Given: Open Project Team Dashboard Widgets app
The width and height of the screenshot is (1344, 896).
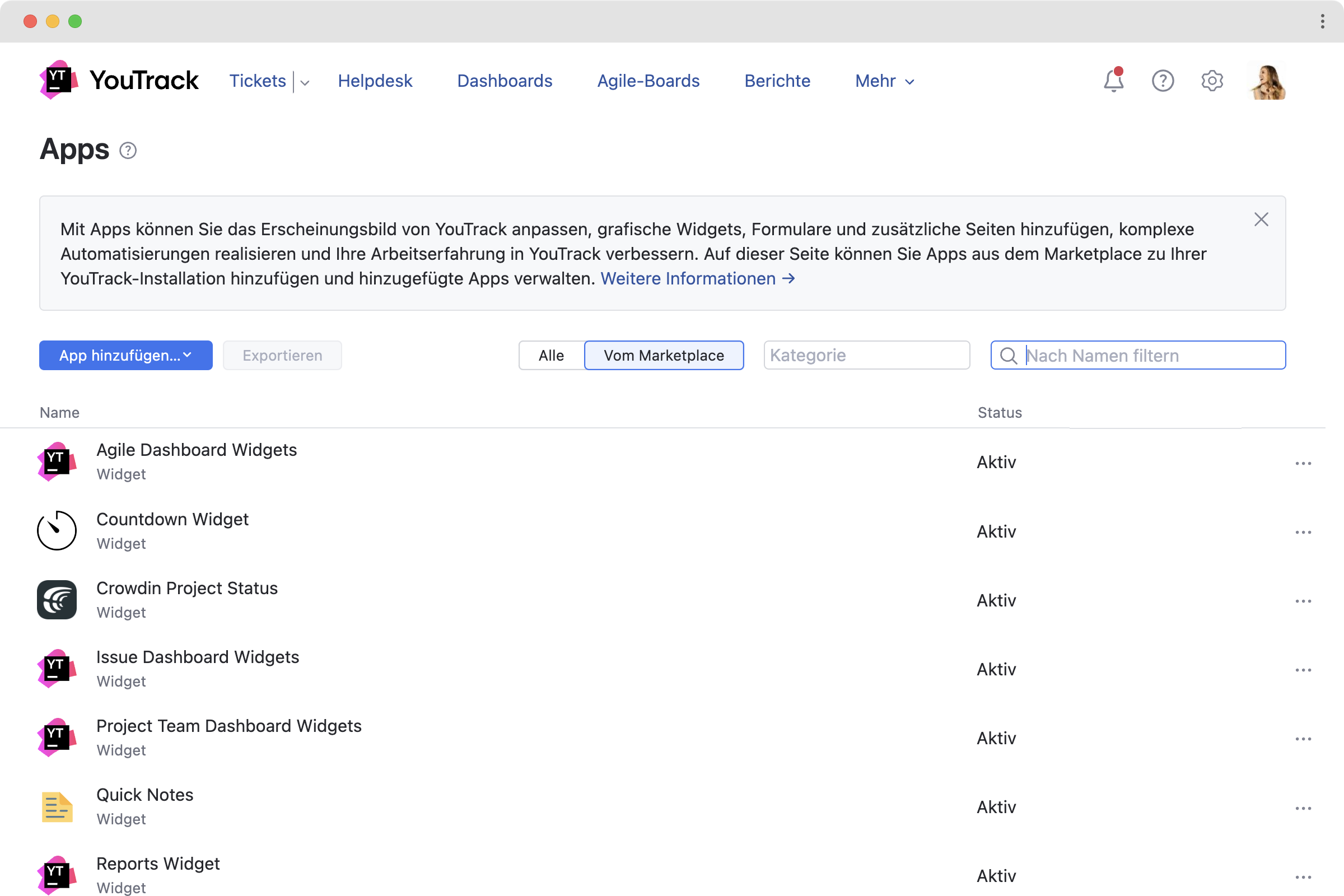Looking at the screenshot, I should point(228,726).
